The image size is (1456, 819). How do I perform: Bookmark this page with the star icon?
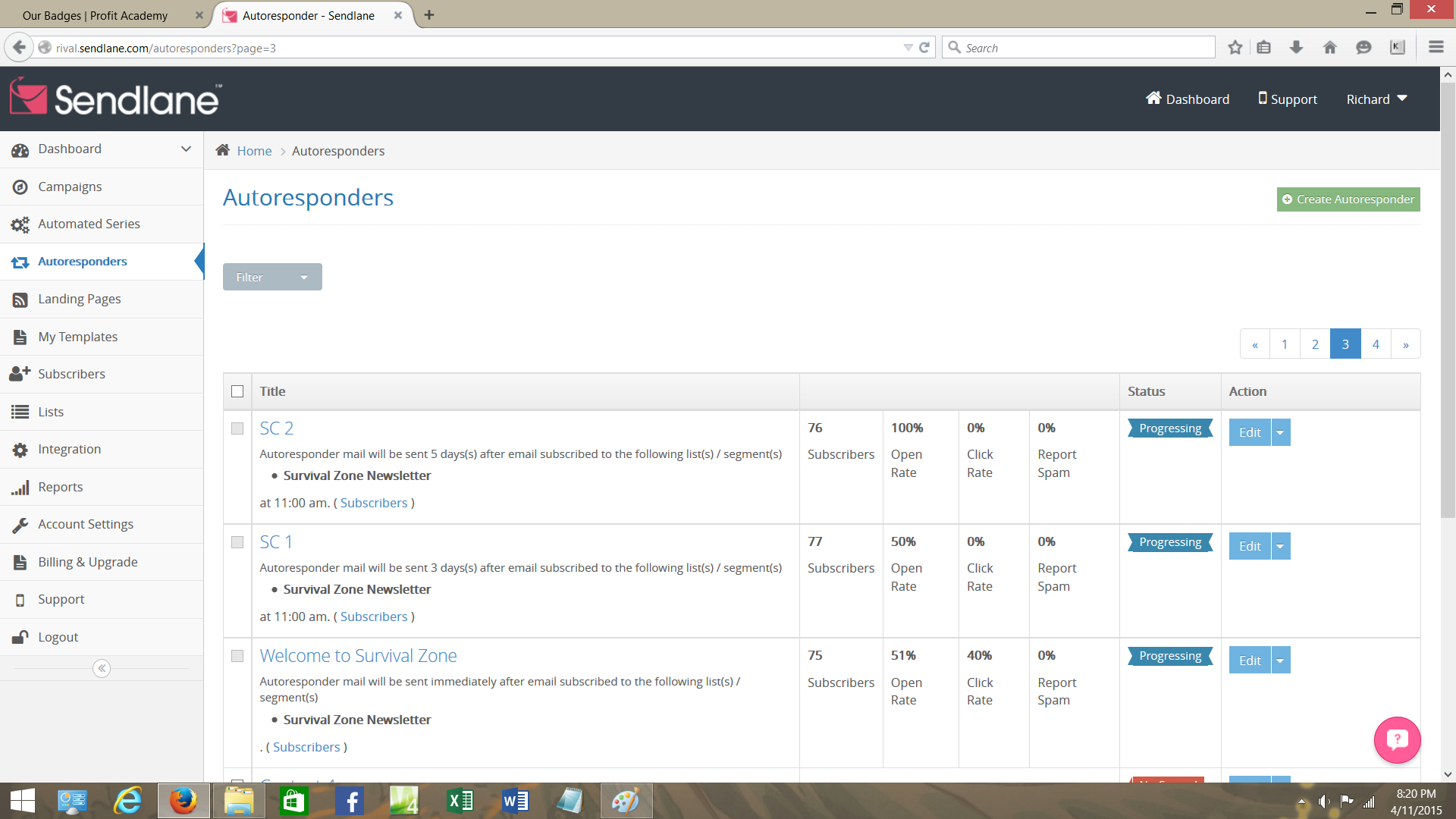[x=1235, y=47]
